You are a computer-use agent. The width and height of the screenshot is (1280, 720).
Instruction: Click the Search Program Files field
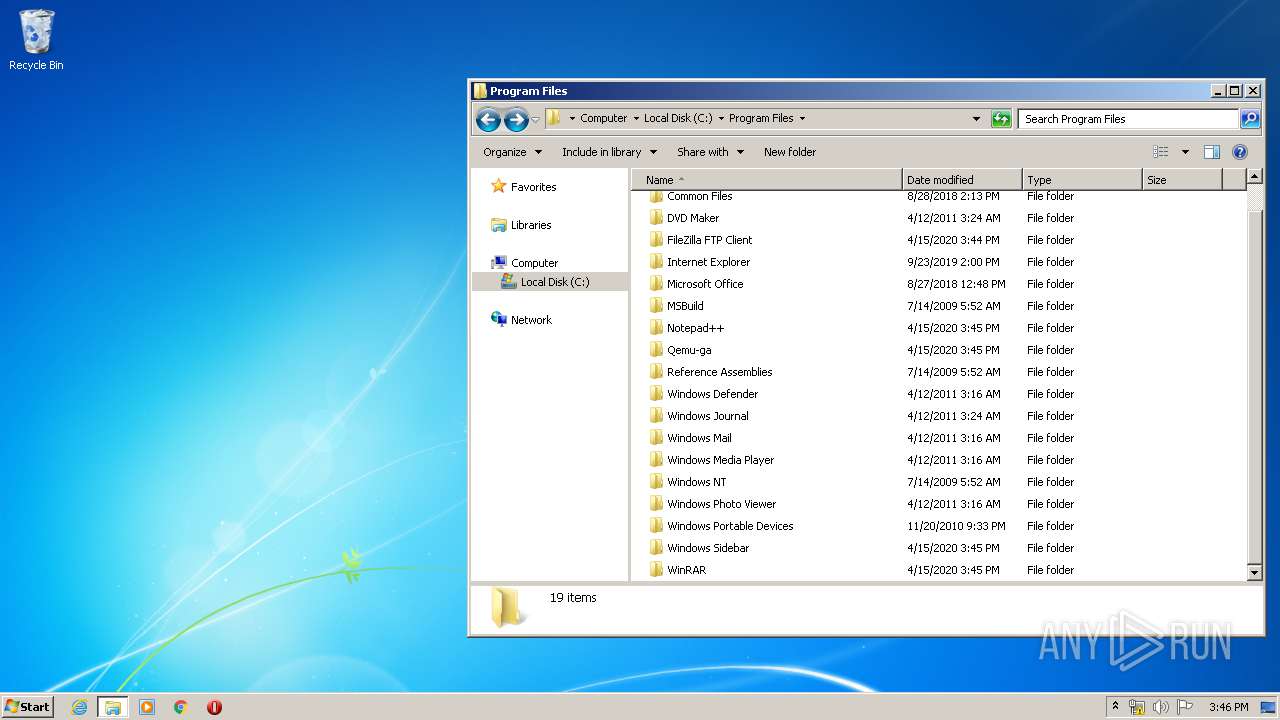1128,119
